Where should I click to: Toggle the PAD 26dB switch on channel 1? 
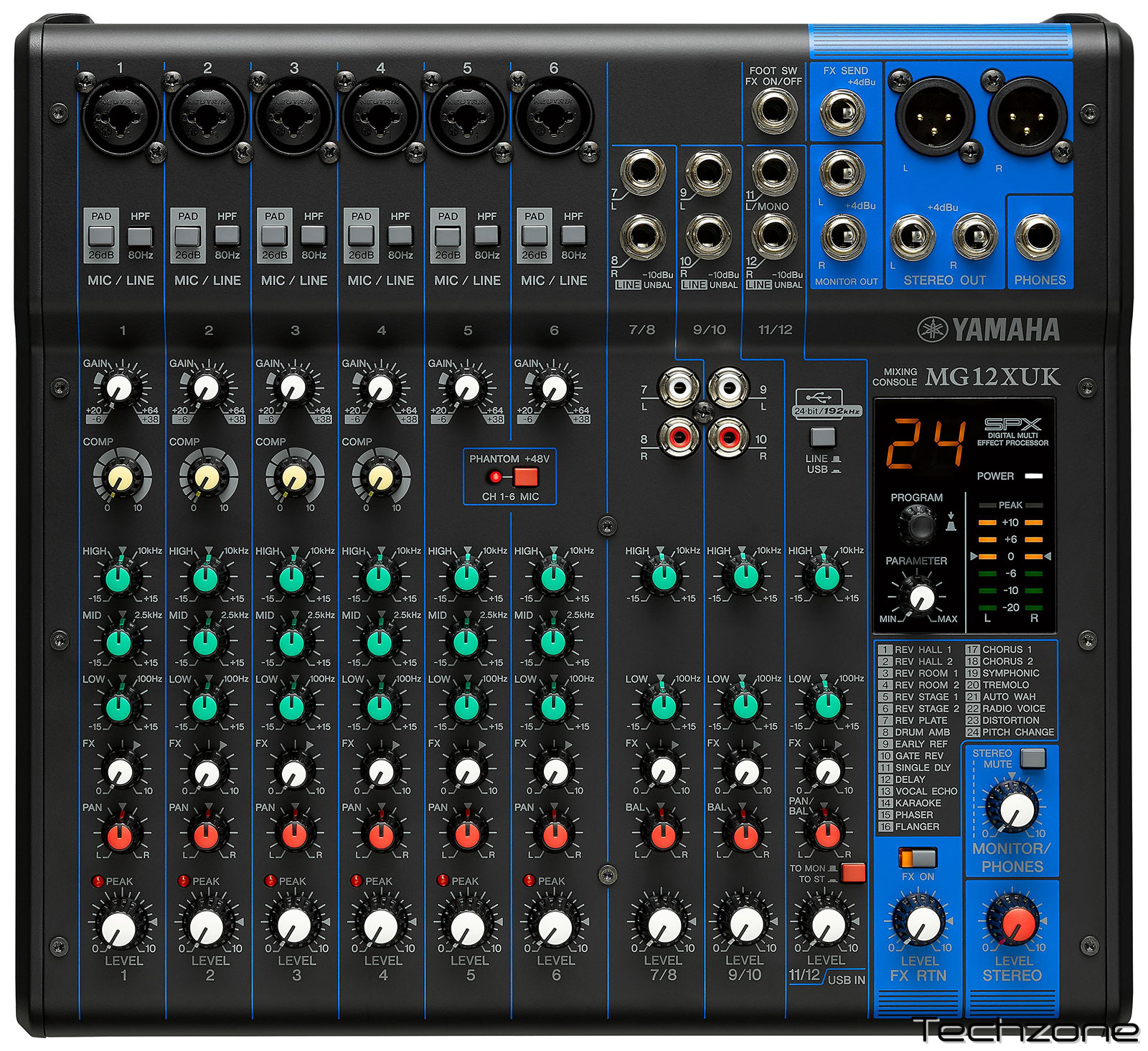101,235
